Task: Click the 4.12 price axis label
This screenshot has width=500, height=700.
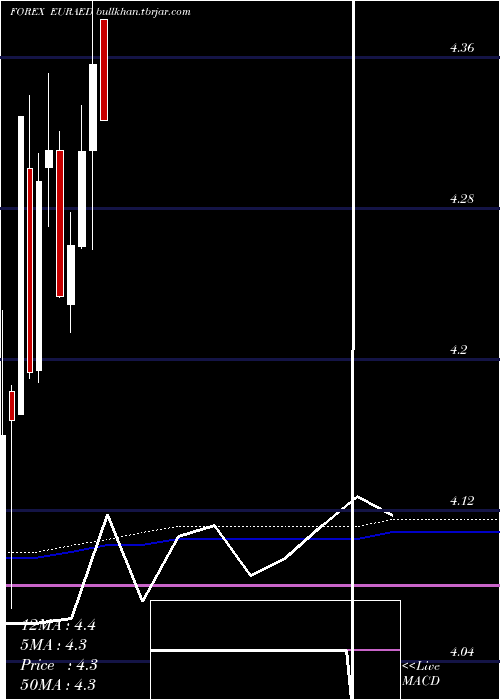Action: pos(462,501)
